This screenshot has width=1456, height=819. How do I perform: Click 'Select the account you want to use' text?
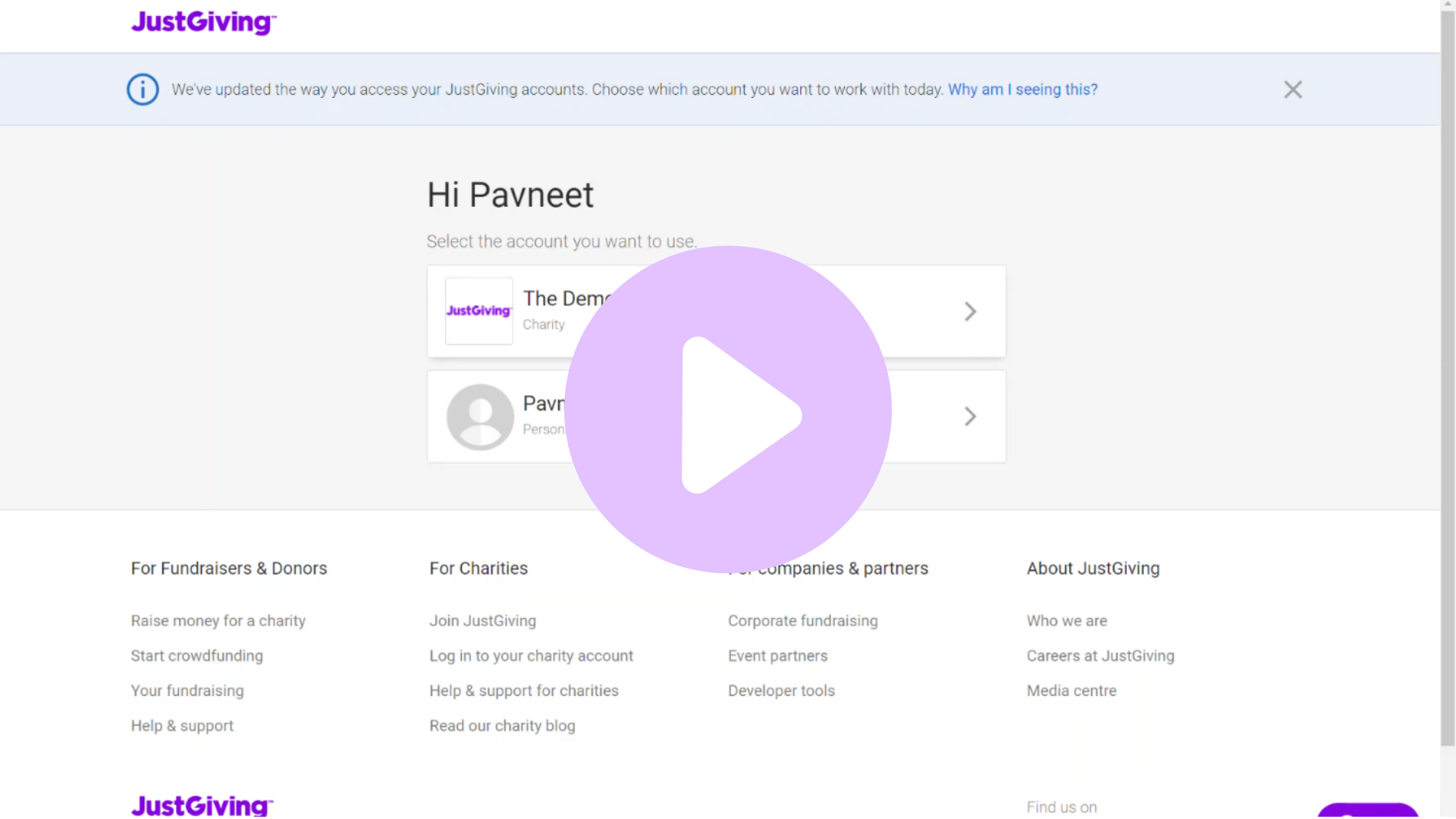(x=562, y=241)
